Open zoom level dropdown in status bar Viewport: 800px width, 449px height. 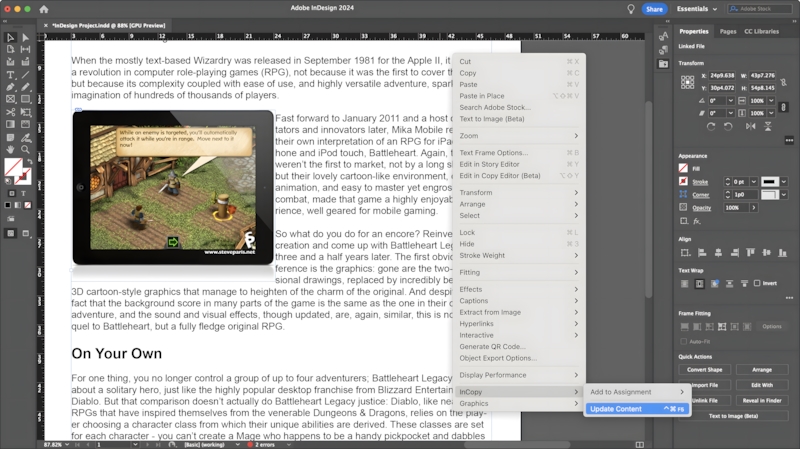coord(67,444)
